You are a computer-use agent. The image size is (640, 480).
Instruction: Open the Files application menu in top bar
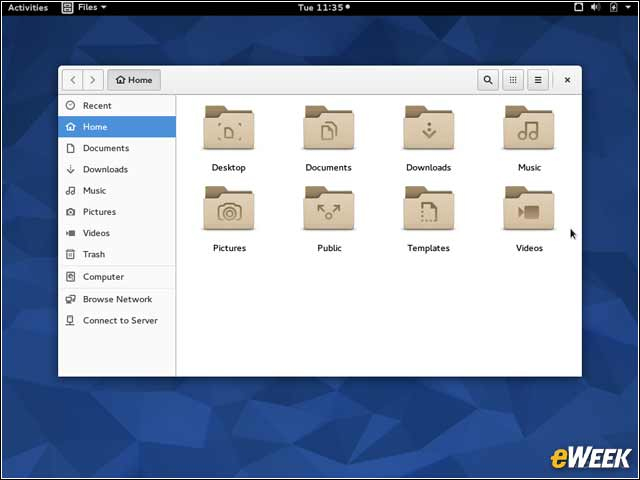coord(84,7)
